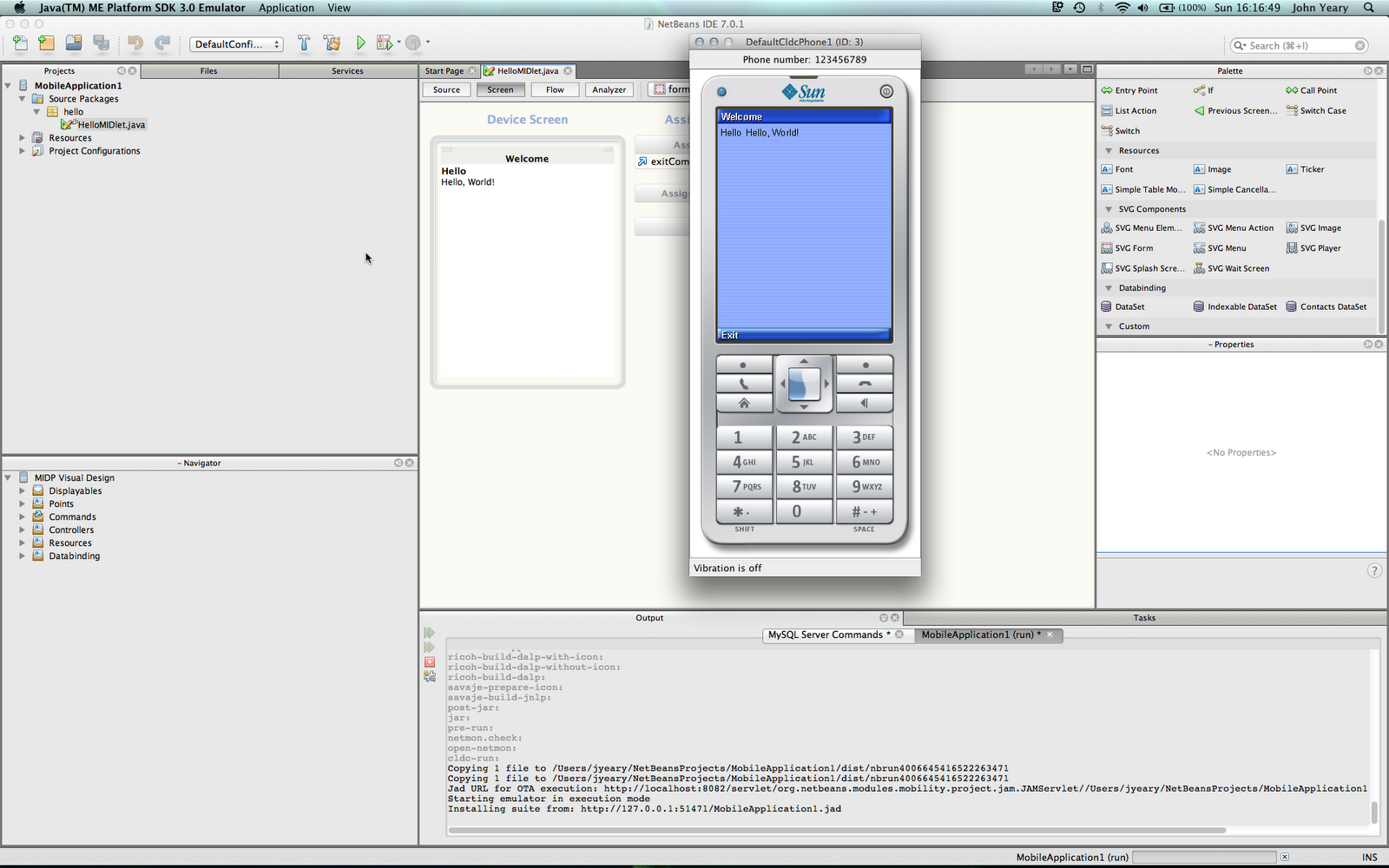
Task: Click the Undo toolbar icon
Action: pos(135,43)
